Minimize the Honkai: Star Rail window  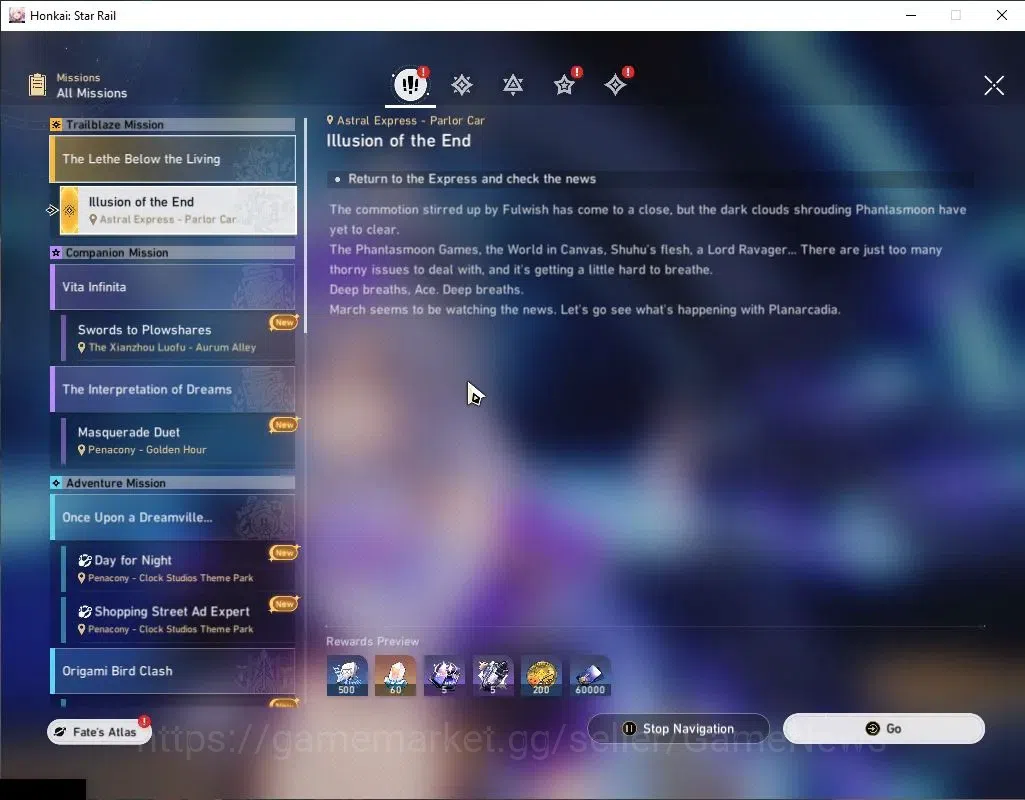point(911,15)
